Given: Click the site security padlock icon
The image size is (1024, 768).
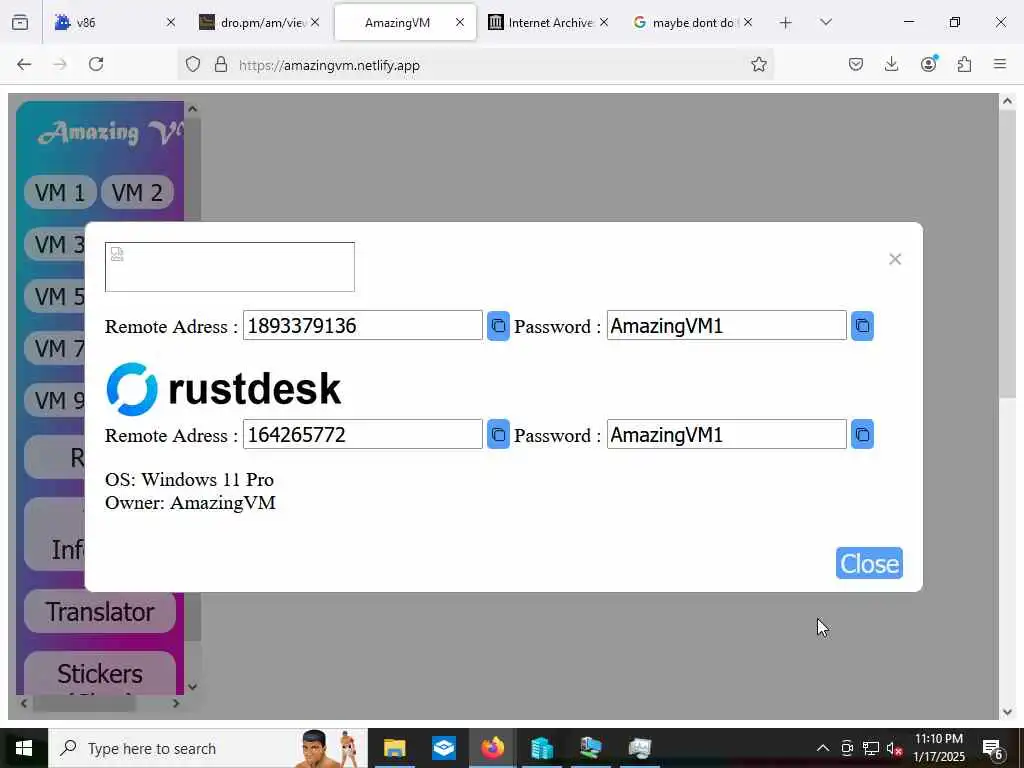Looking at the screenshot, I should tap(221, 64).
